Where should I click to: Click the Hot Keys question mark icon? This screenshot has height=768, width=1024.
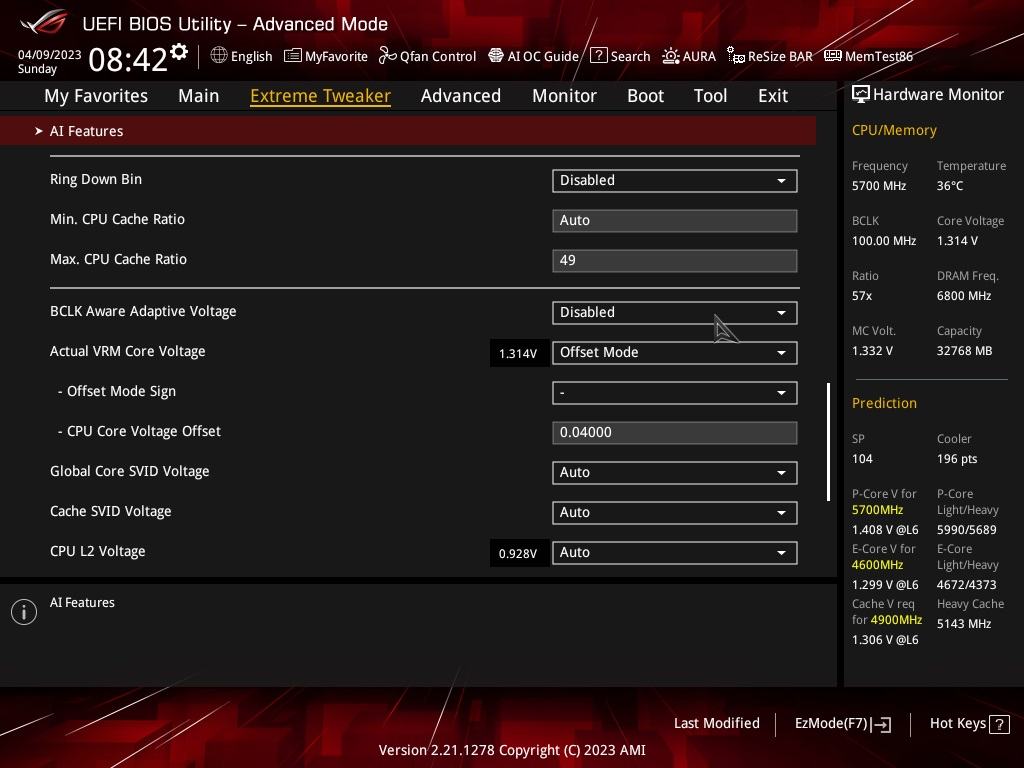999,724
